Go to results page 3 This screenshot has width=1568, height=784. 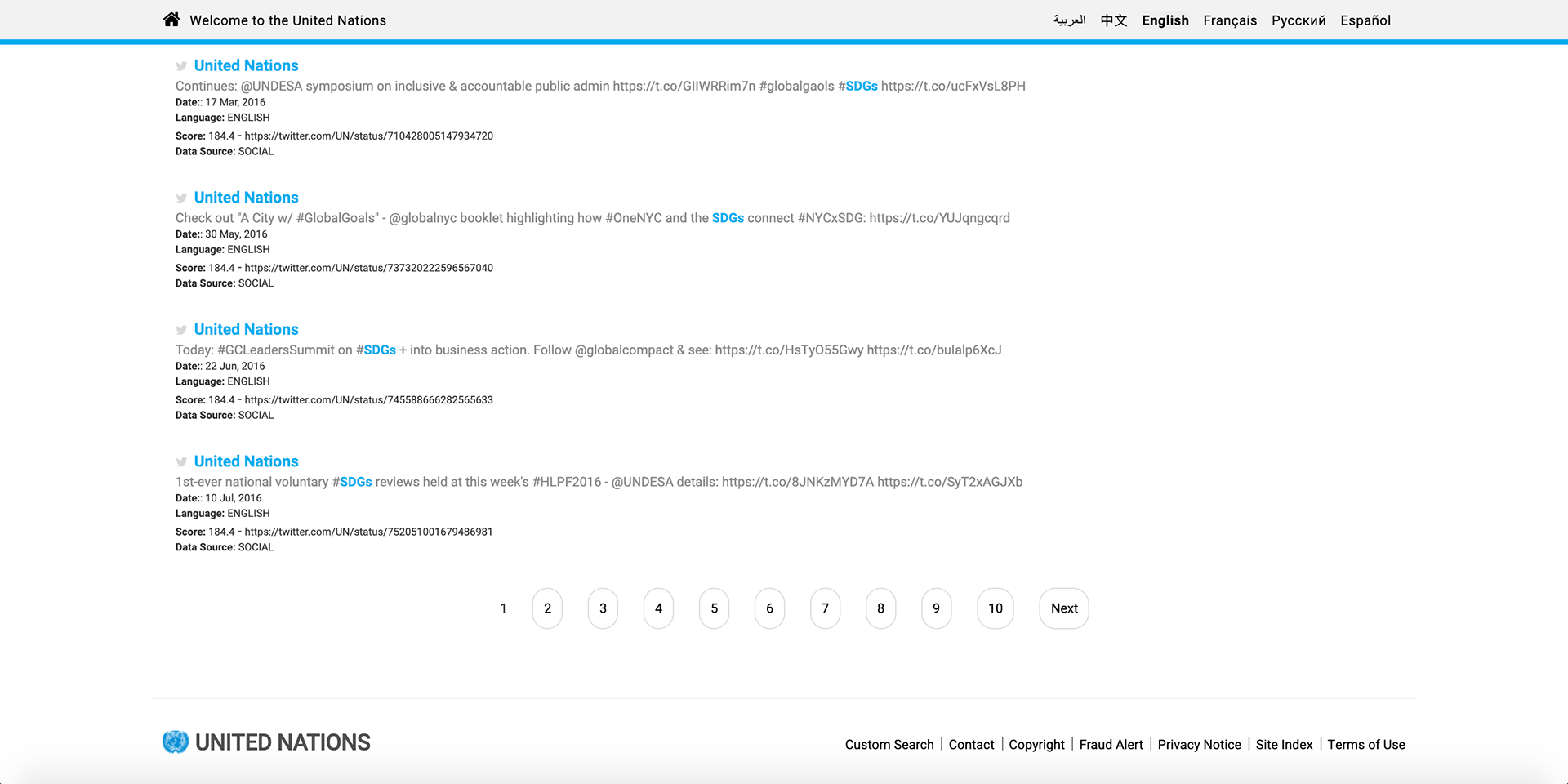(603, 608)
